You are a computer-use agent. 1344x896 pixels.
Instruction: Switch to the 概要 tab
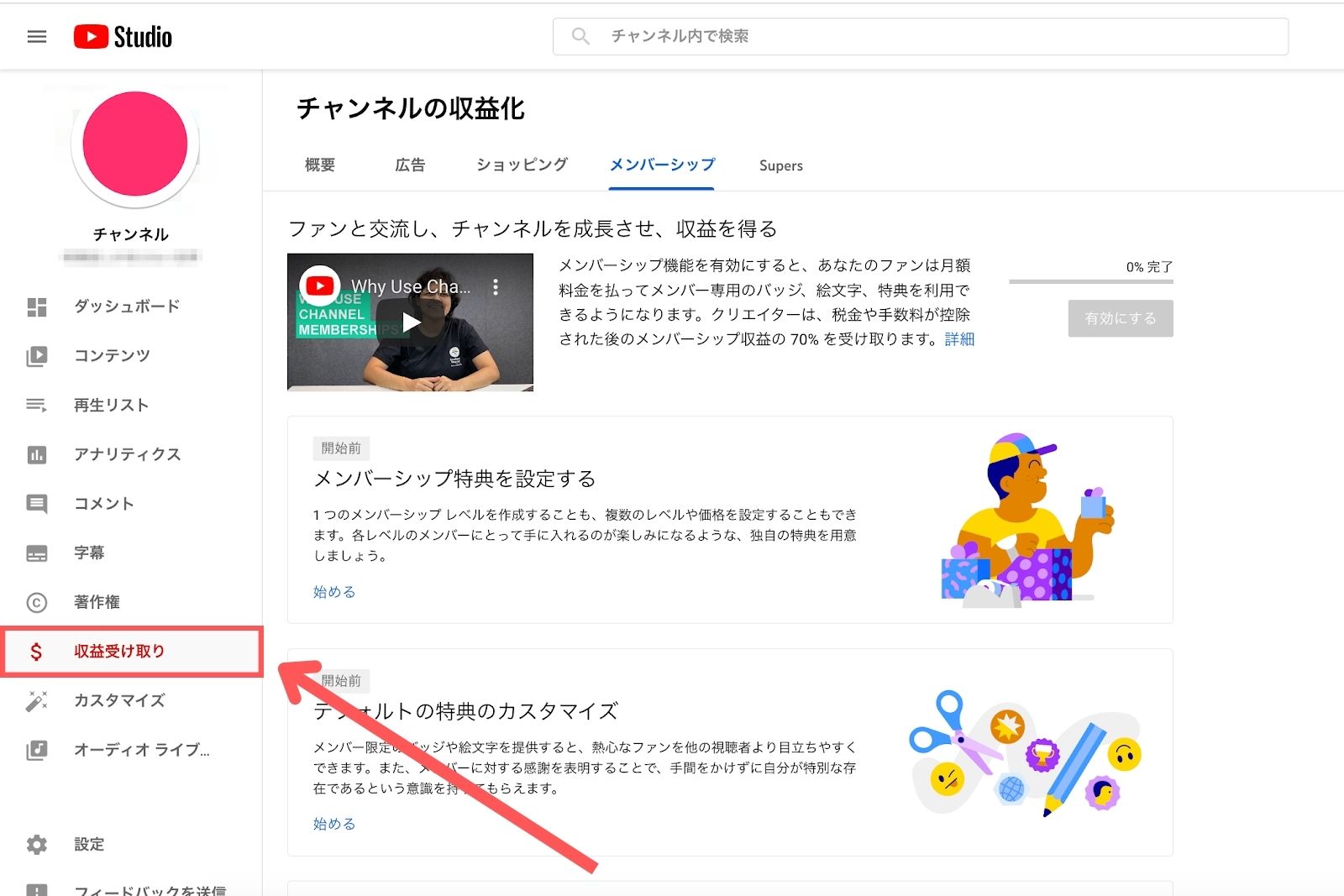pos(320,165)
